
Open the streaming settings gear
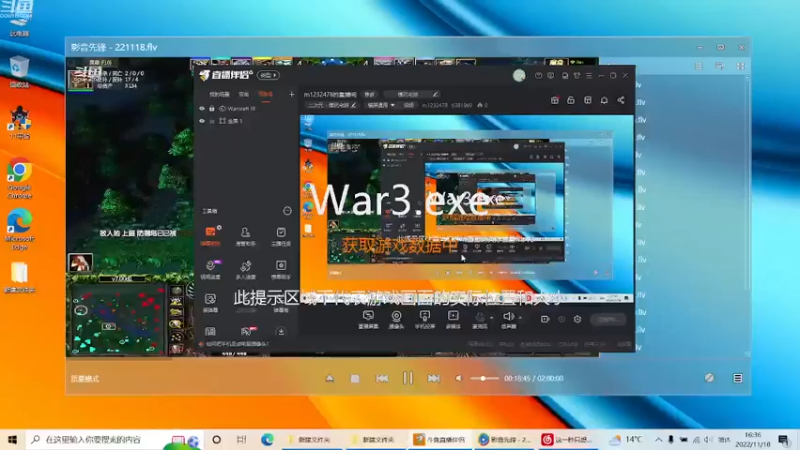[577, 319]
